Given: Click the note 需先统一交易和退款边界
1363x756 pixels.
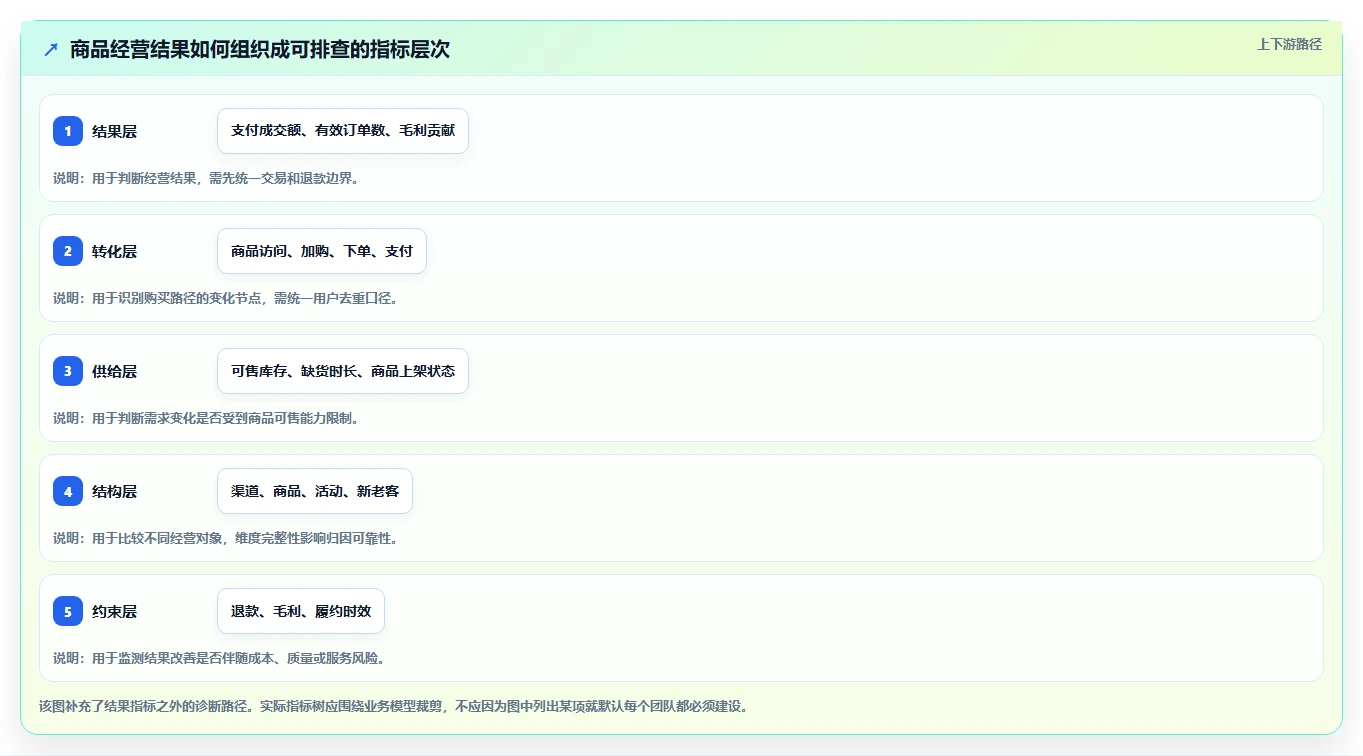Looking at the screenshot, I should [283, 178].
